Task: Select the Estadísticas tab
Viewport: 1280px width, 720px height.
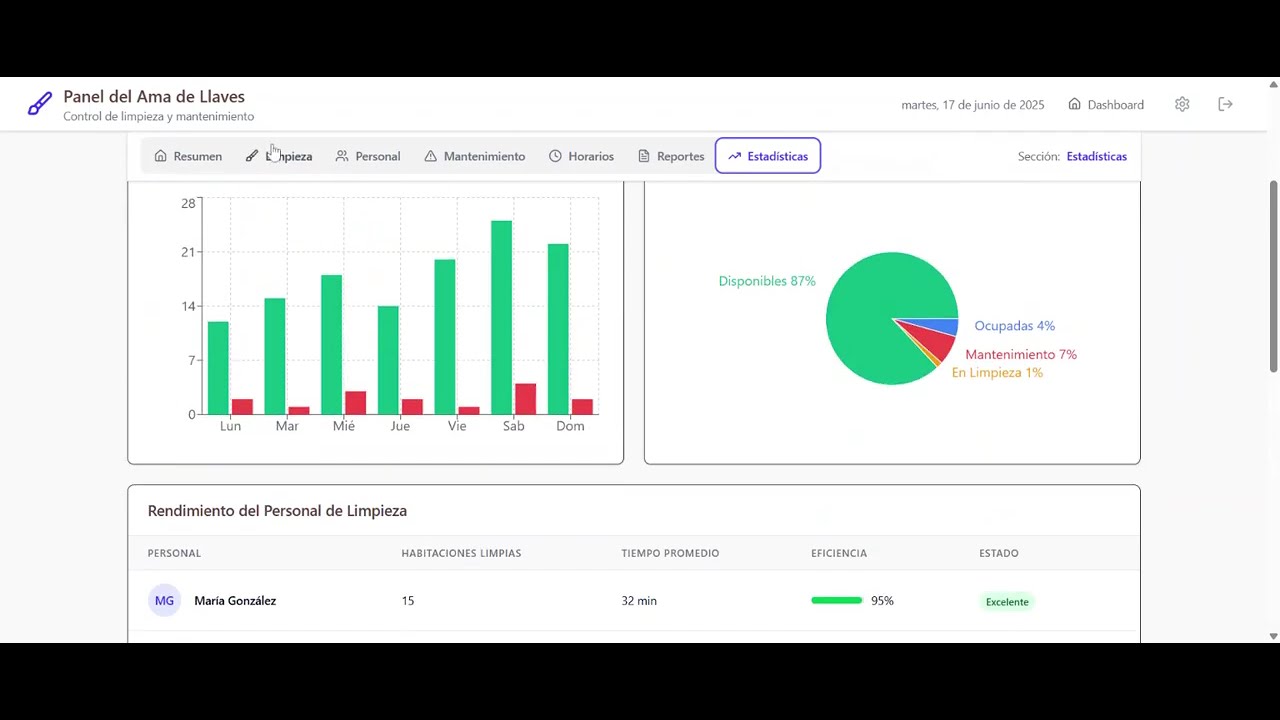Action: [768, 156]
